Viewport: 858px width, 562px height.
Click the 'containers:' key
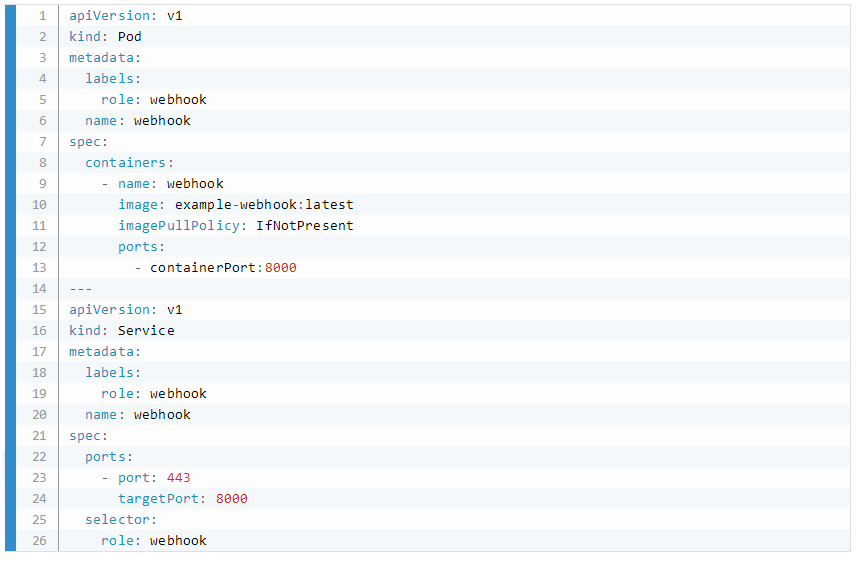(x=129, y=163)
